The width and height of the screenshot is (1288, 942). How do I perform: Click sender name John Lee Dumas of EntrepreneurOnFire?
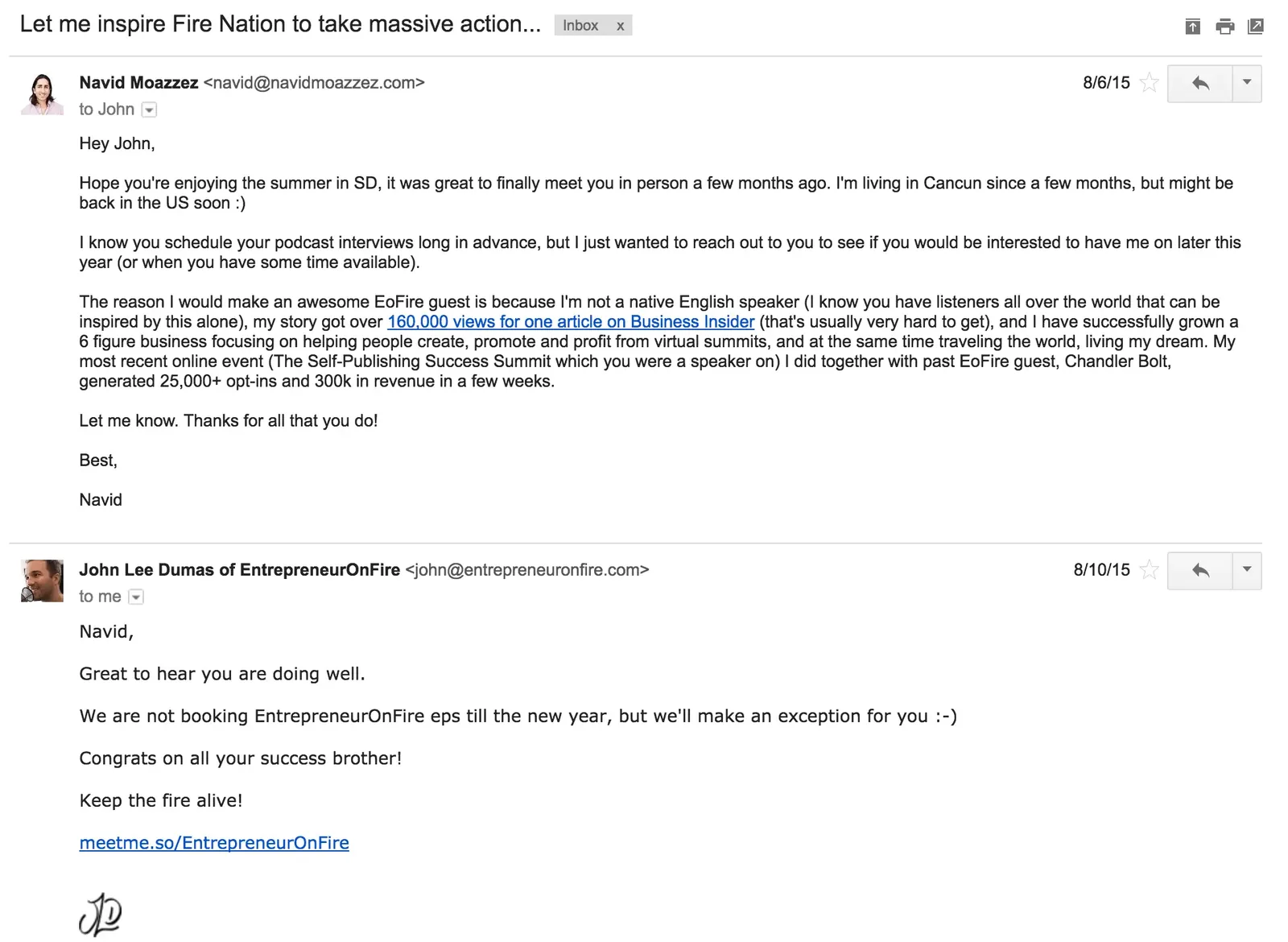point(239,569)
